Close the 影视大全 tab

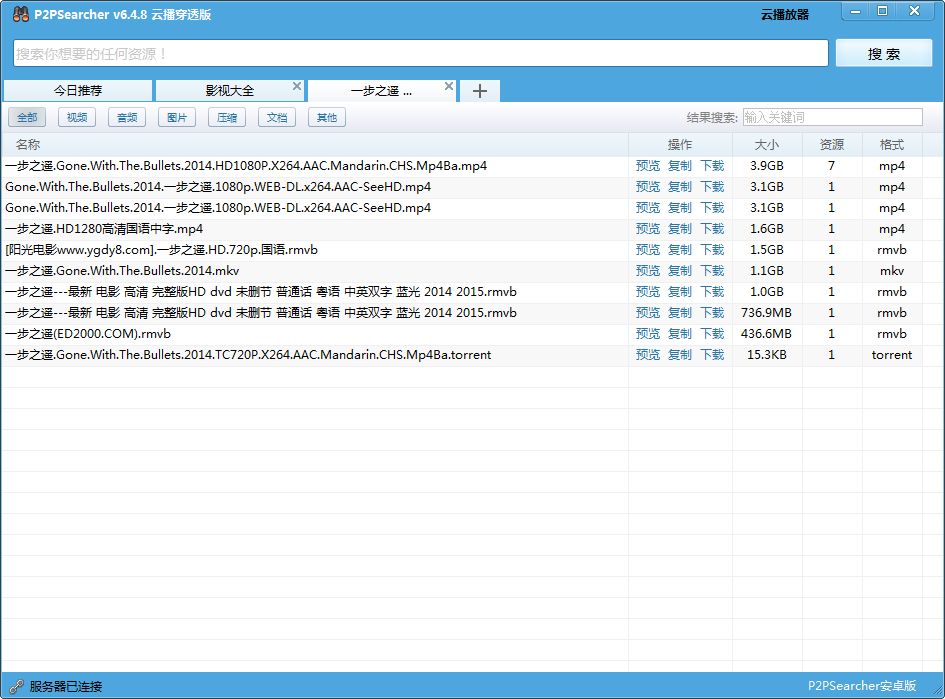click(x=297, y=86)
